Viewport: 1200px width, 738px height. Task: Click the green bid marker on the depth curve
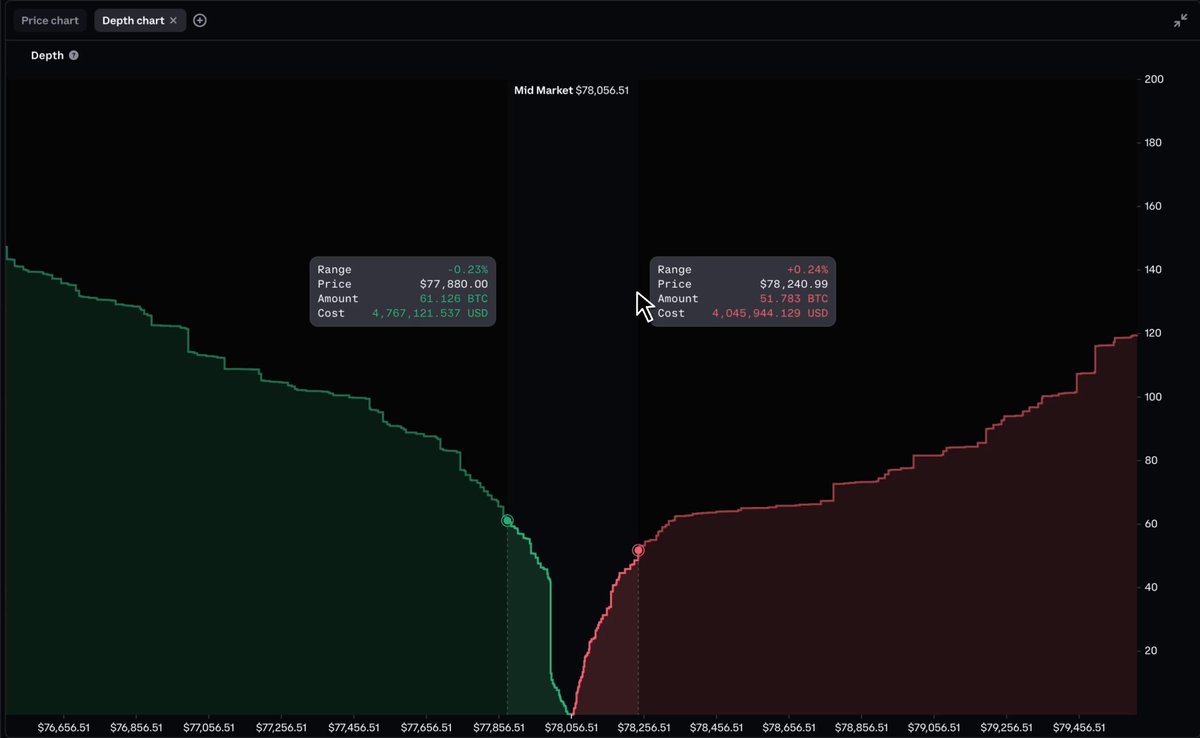[507, 521]
